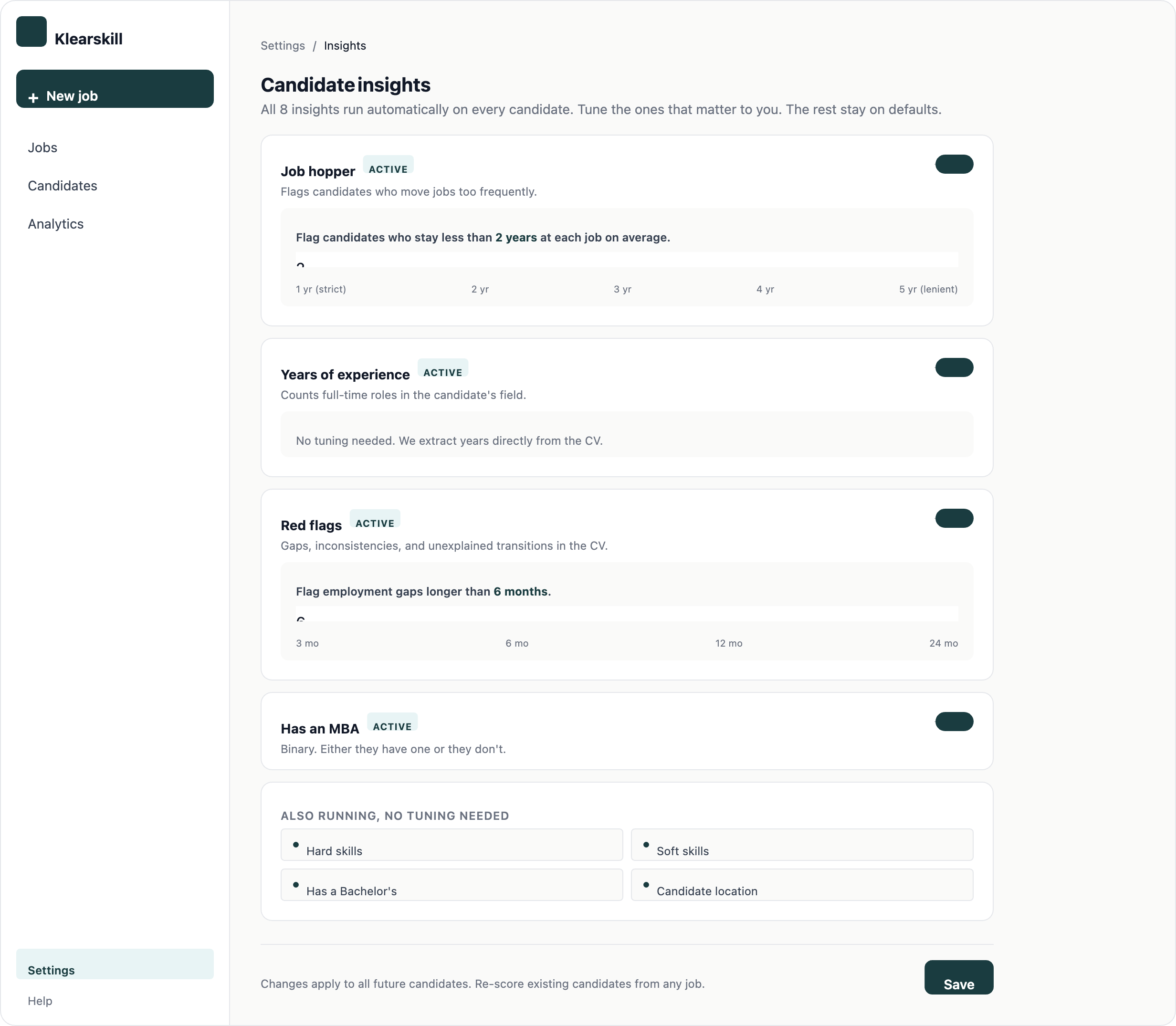Go to Settings via breadcrumb
Viewport: 1176px width, 1026px height.
(283, 46)
